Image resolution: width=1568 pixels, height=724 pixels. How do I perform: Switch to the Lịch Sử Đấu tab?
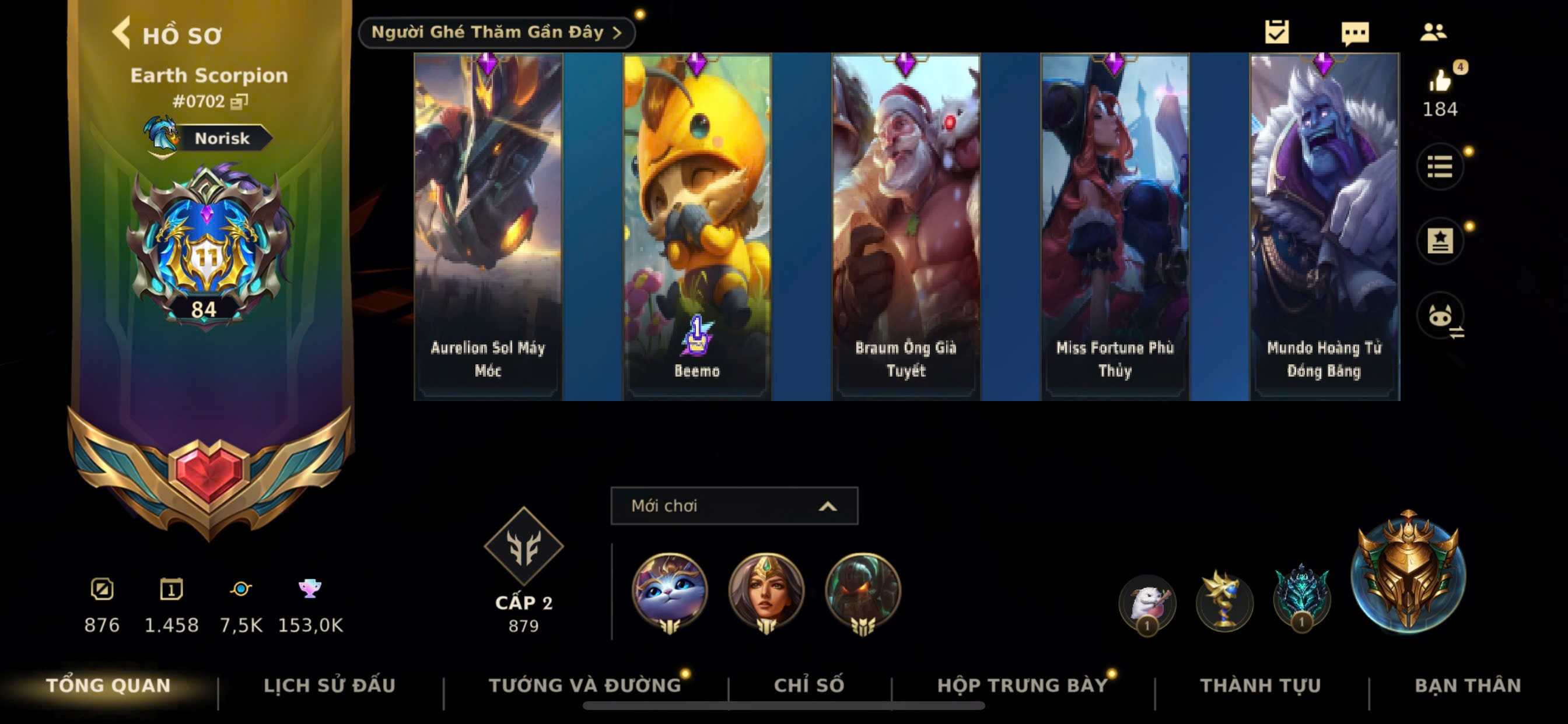[330, 685]
